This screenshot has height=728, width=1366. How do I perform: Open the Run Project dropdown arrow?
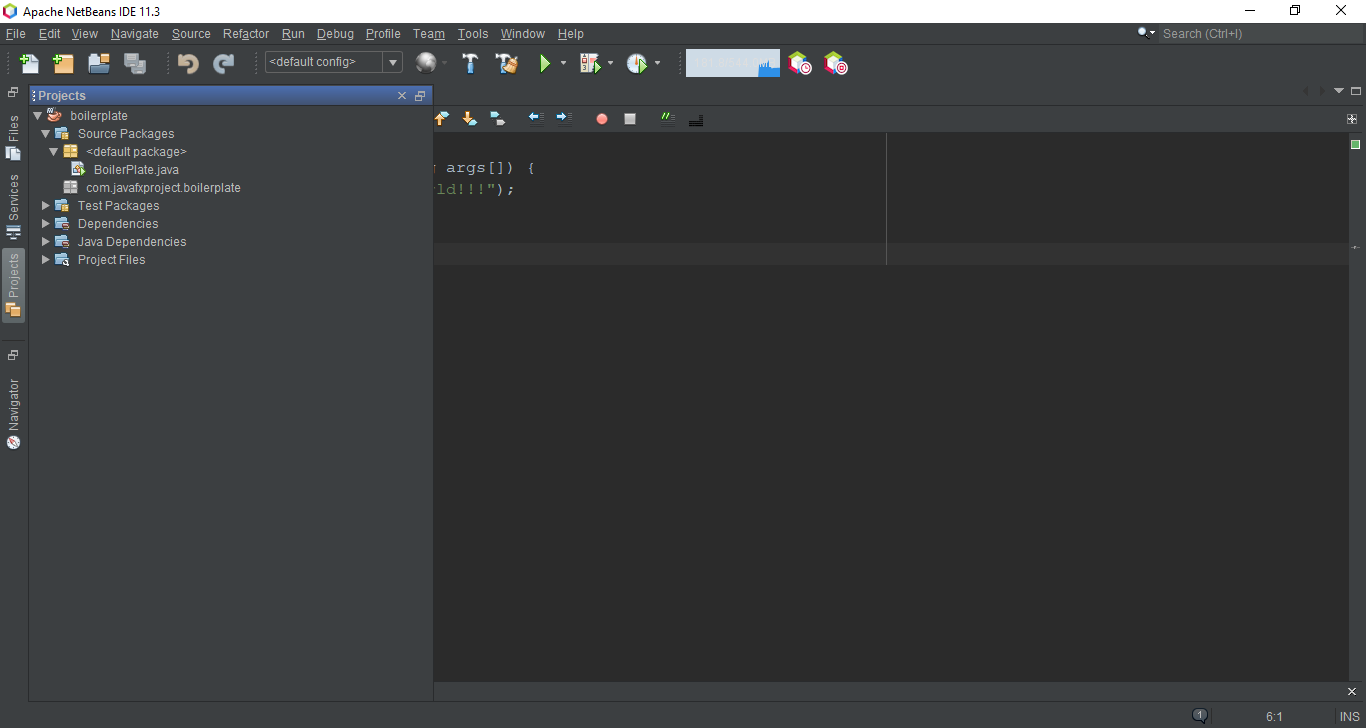(563, 63)
